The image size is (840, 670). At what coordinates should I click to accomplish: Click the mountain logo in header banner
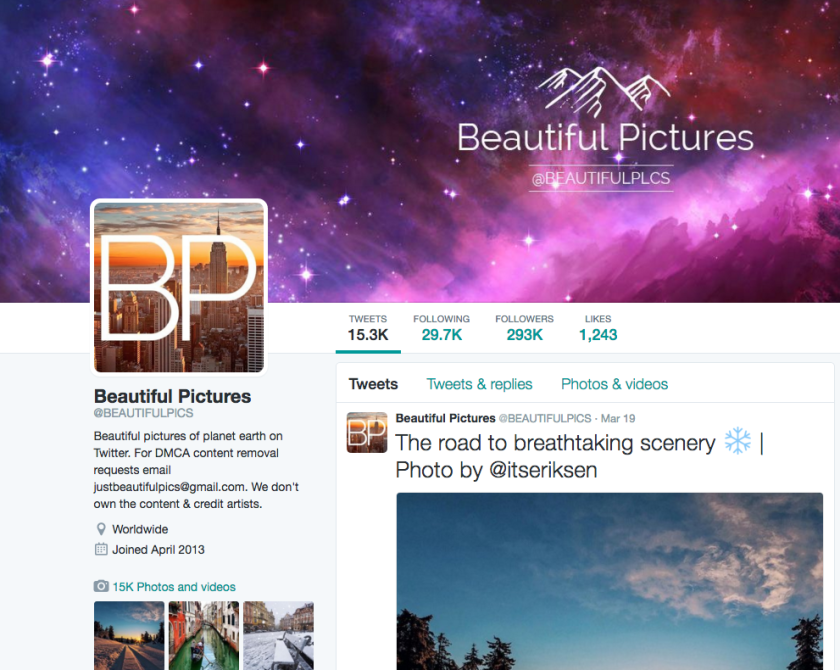tap(604, 92)
